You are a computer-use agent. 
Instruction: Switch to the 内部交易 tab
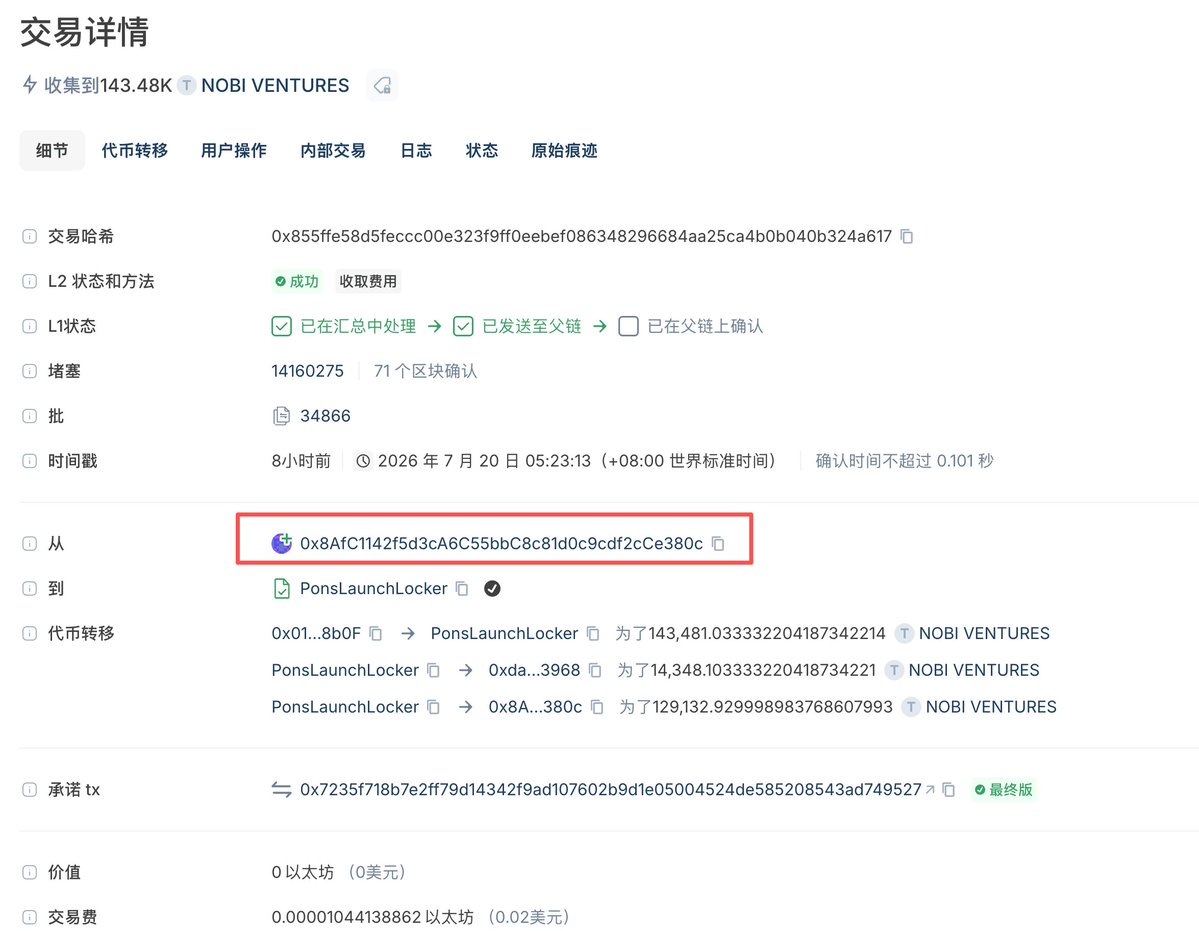(x=333, y=151)
